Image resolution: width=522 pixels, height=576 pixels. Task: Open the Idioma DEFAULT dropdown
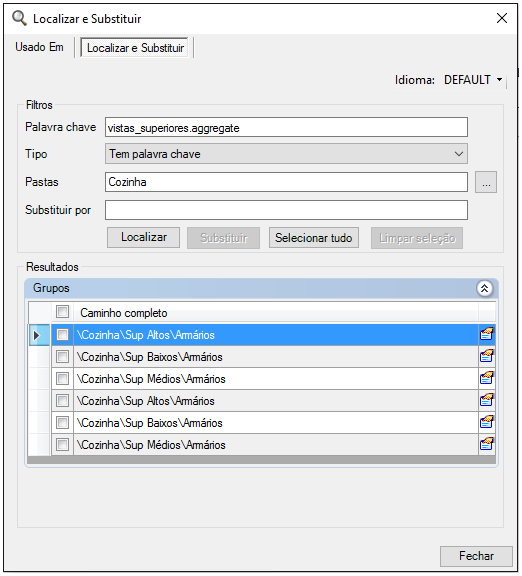473,80
